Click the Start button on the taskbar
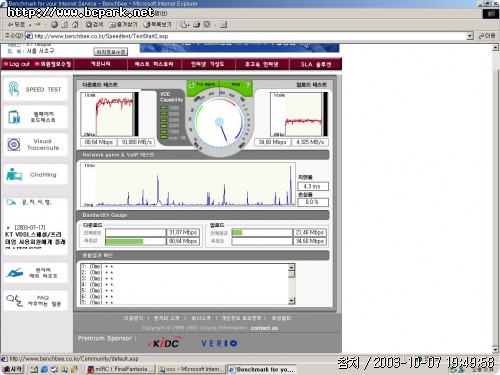 [x=12, y=369]
